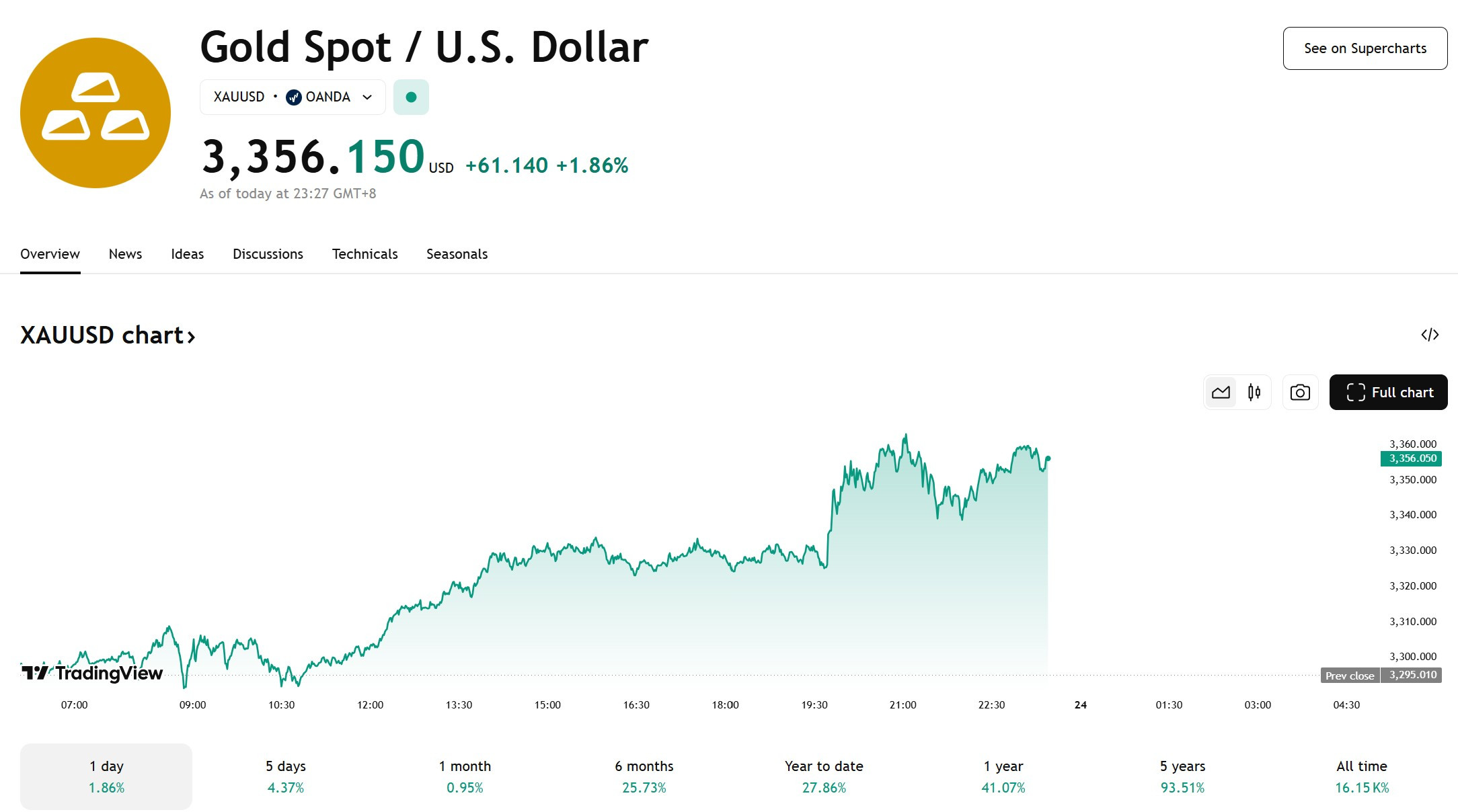The image size is (1458, 812).
Task: Click See on Supercharts button
Action: [x=1365, y=48]
